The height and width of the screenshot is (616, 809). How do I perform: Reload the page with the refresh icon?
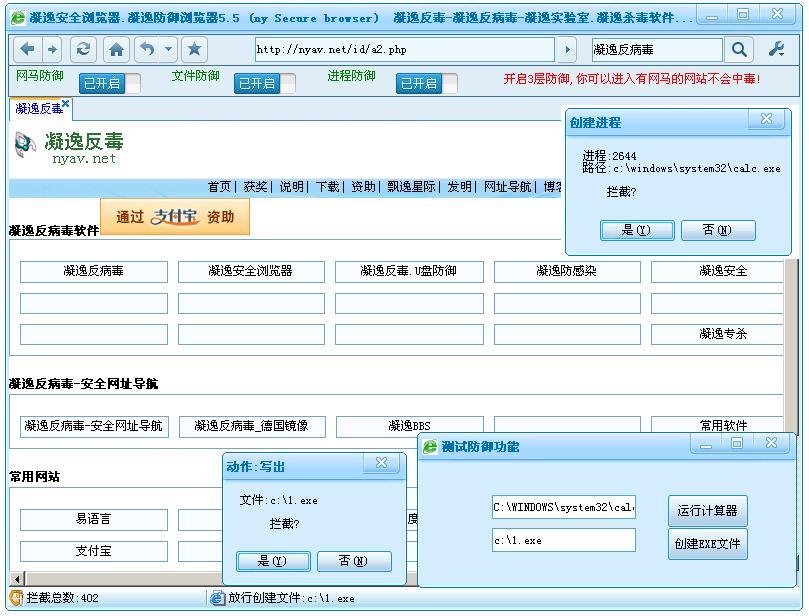(83, 50)
